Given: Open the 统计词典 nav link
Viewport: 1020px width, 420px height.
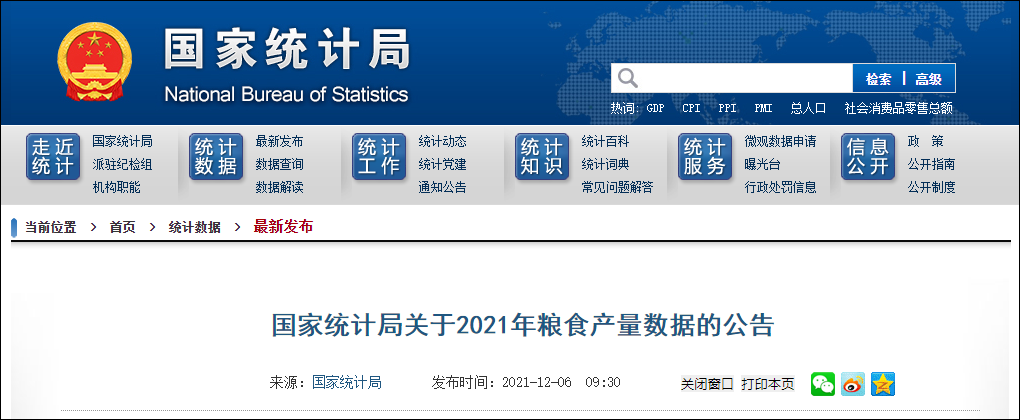Looking at the screenshot, I should pos(606,164).
